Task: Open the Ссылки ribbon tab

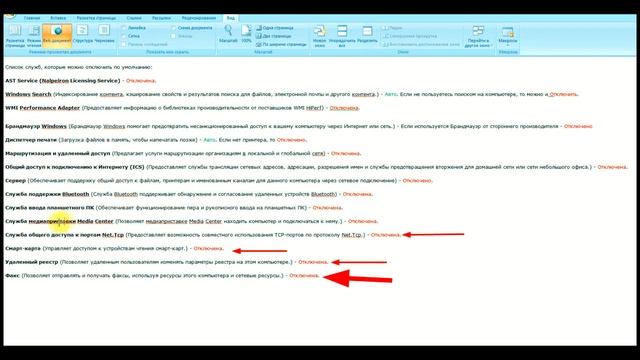Action: (x=134, y=18)
